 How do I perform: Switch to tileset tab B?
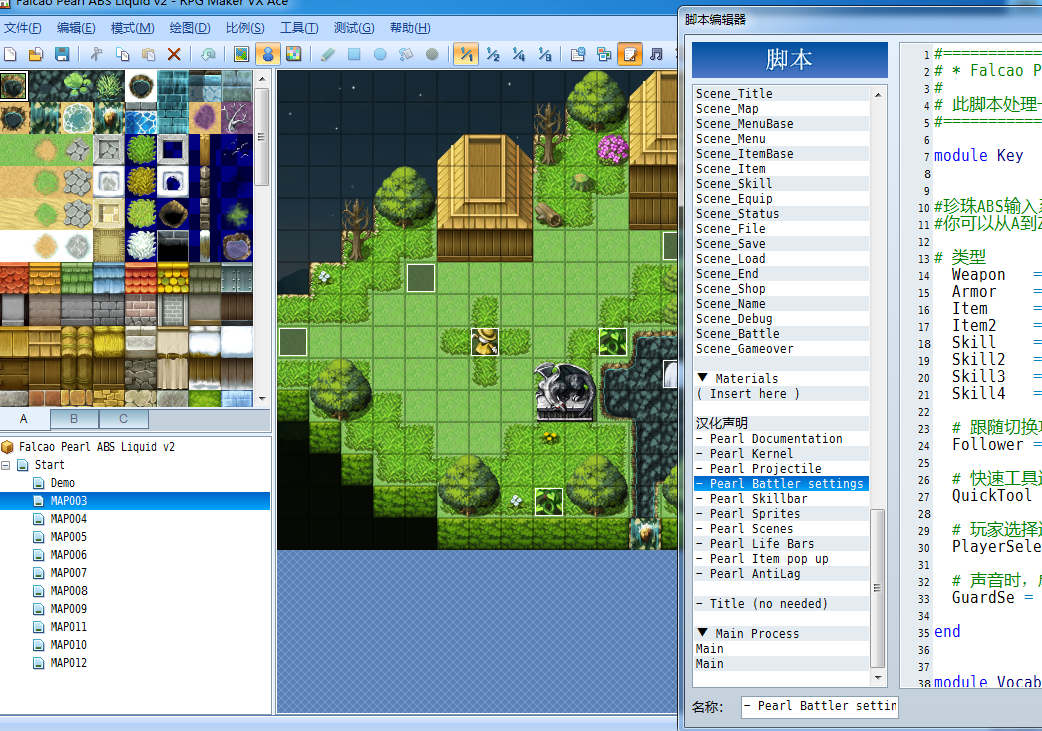pos(74,419)
